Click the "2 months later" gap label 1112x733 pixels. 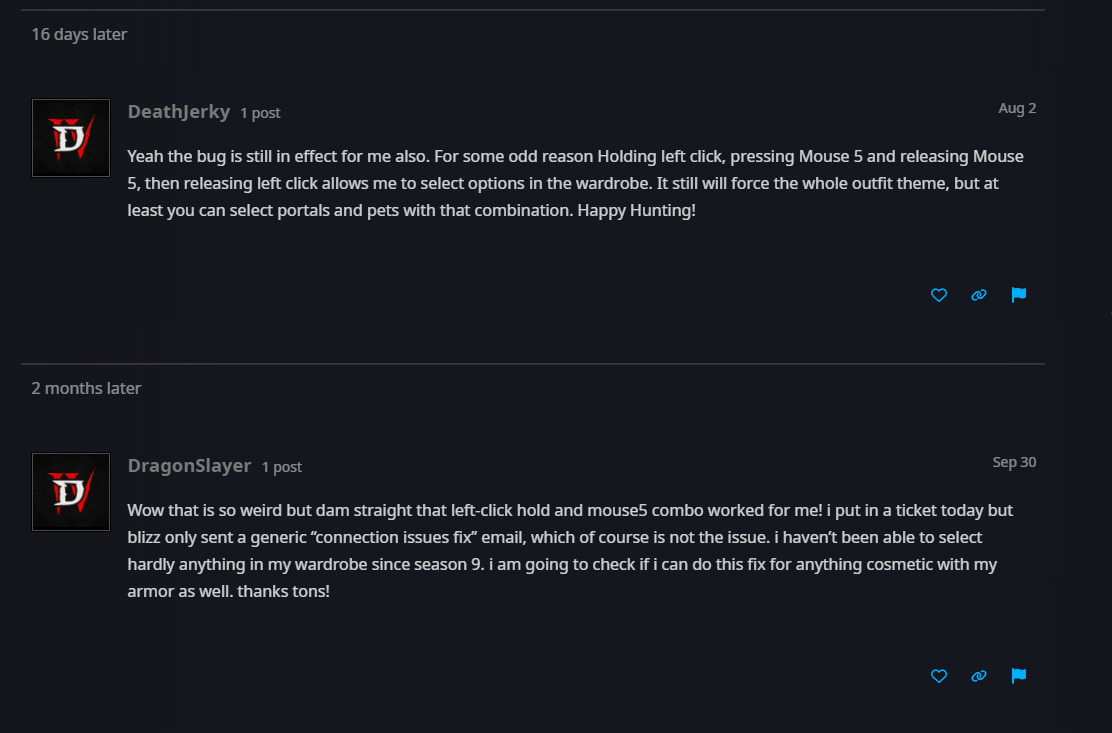click(x=86, y=388)
